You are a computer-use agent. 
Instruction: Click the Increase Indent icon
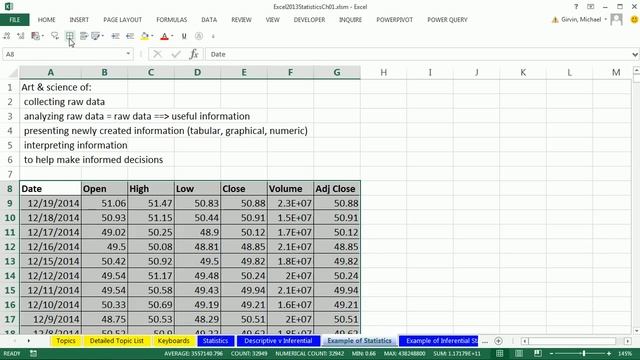point(116,36)
